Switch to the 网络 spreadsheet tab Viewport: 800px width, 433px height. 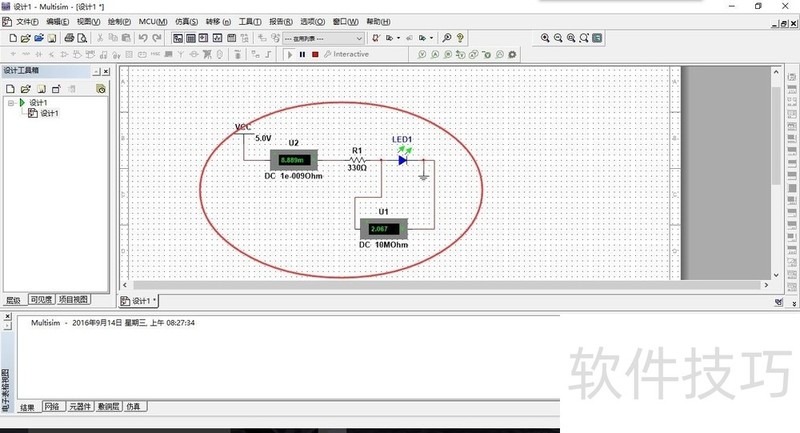tap(52, 407)
